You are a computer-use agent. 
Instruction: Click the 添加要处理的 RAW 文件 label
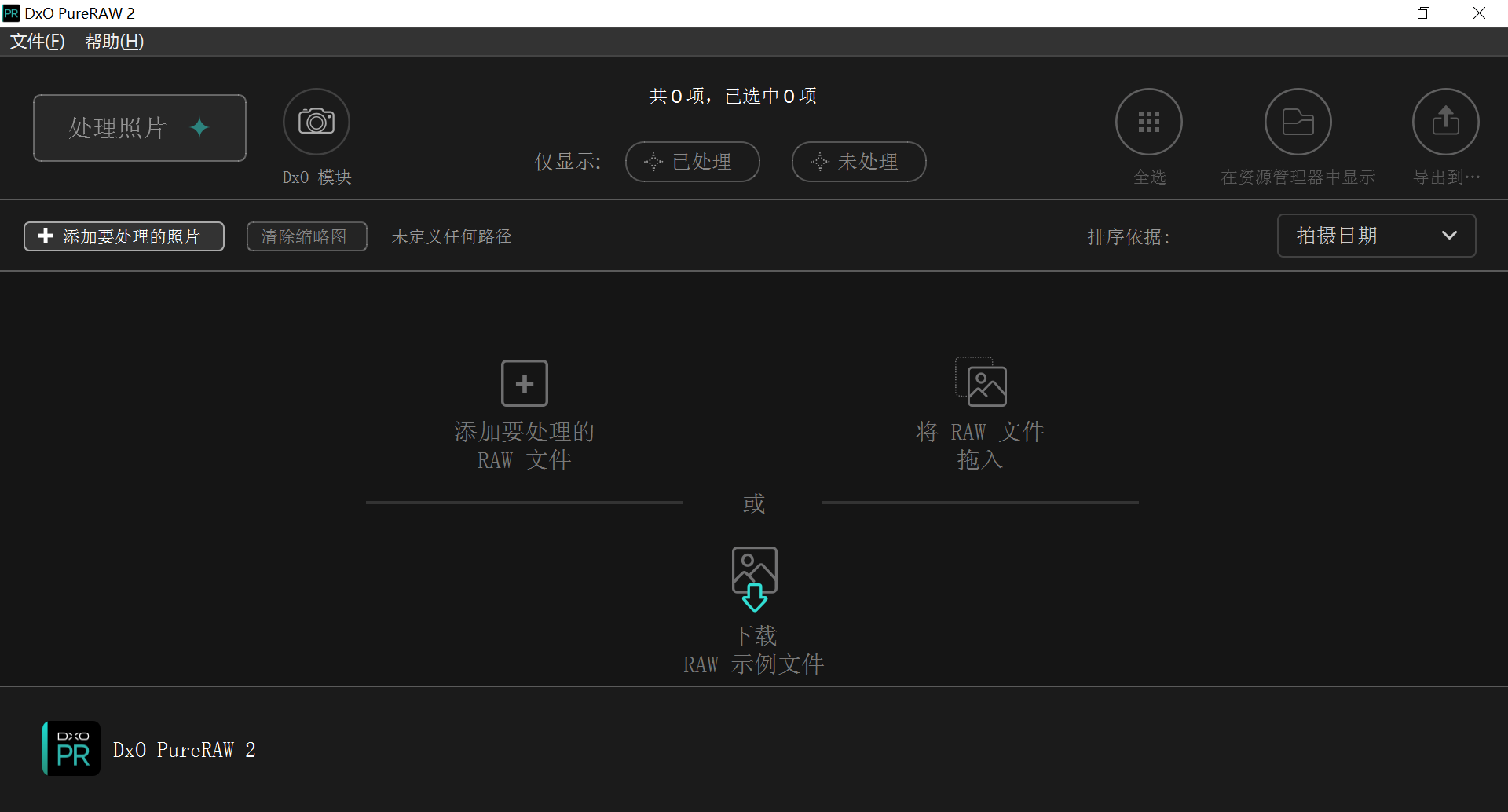525,446
